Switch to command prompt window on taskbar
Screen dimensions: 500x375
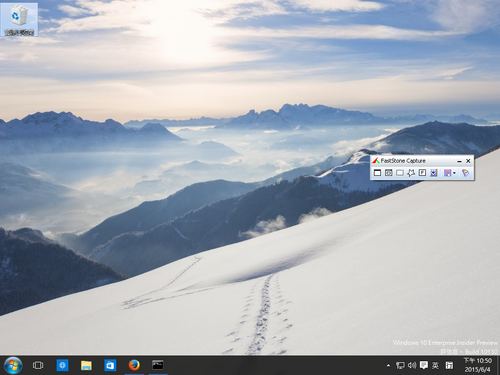pos(158,365)
